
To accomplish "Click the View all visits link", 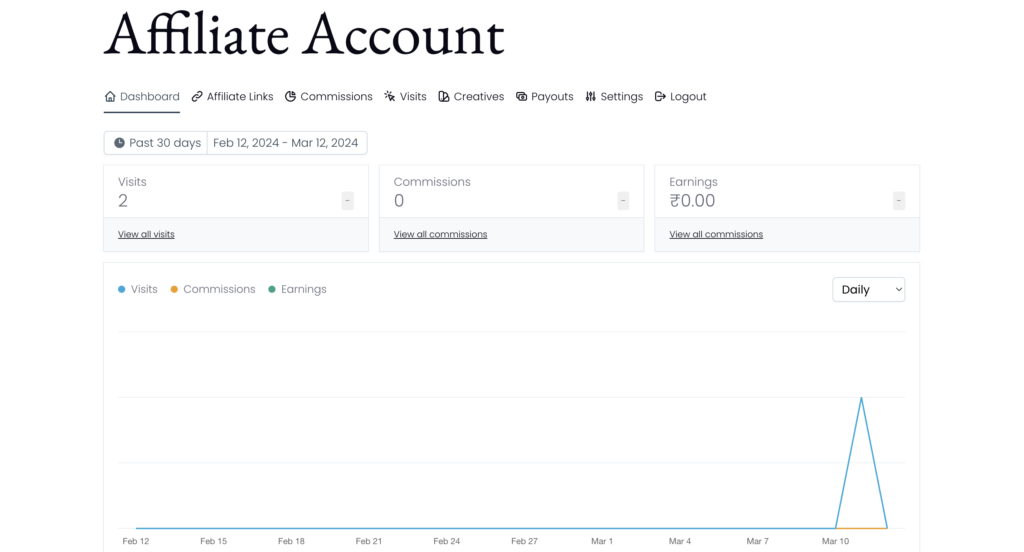I will [146, 234].
